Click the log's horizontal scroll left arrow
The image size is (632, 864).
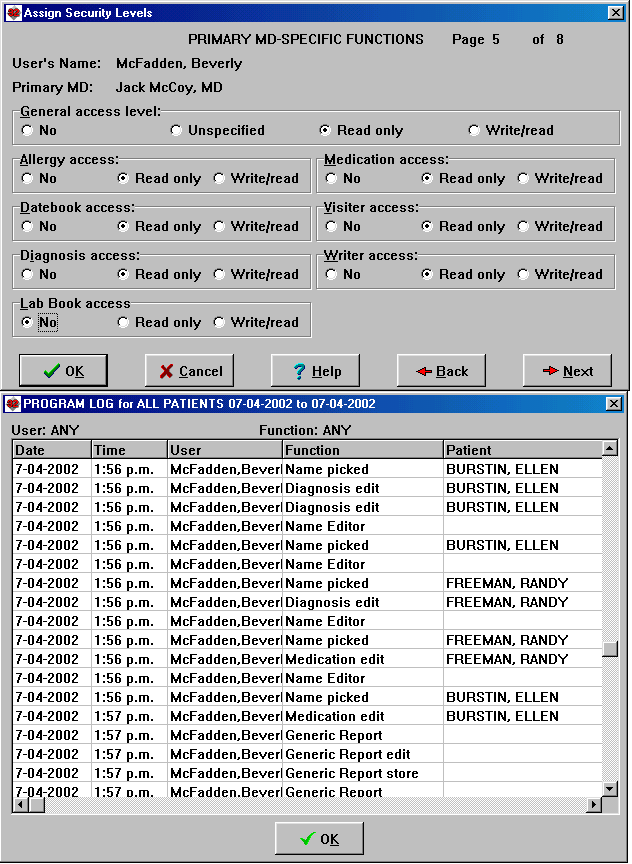(x=20, y=804)
